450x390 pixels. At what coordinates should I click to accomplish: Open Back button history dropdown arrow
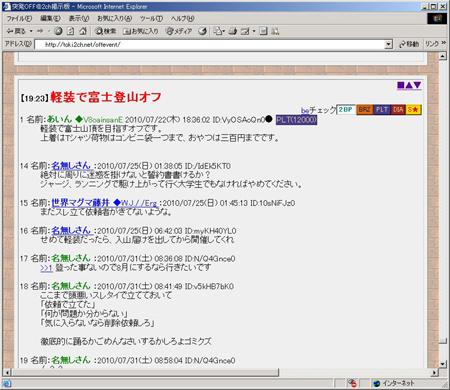31,31
